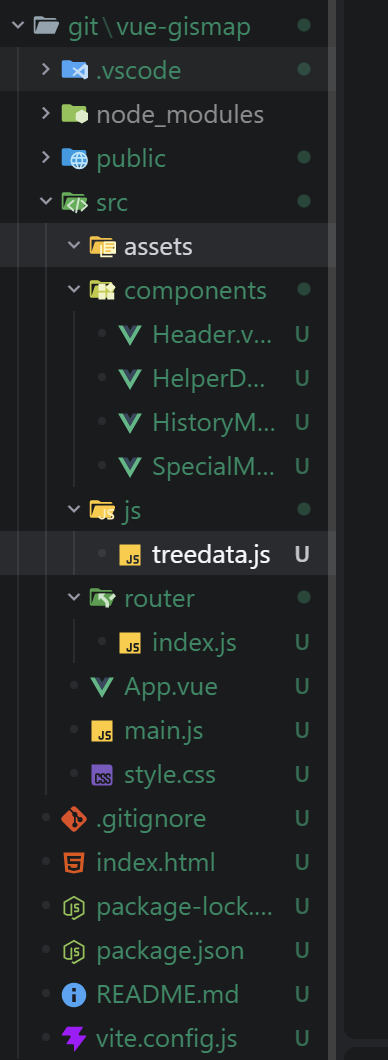Open the package-lock file entry
Screen dimensions: 388x1060
click(168, 907)
